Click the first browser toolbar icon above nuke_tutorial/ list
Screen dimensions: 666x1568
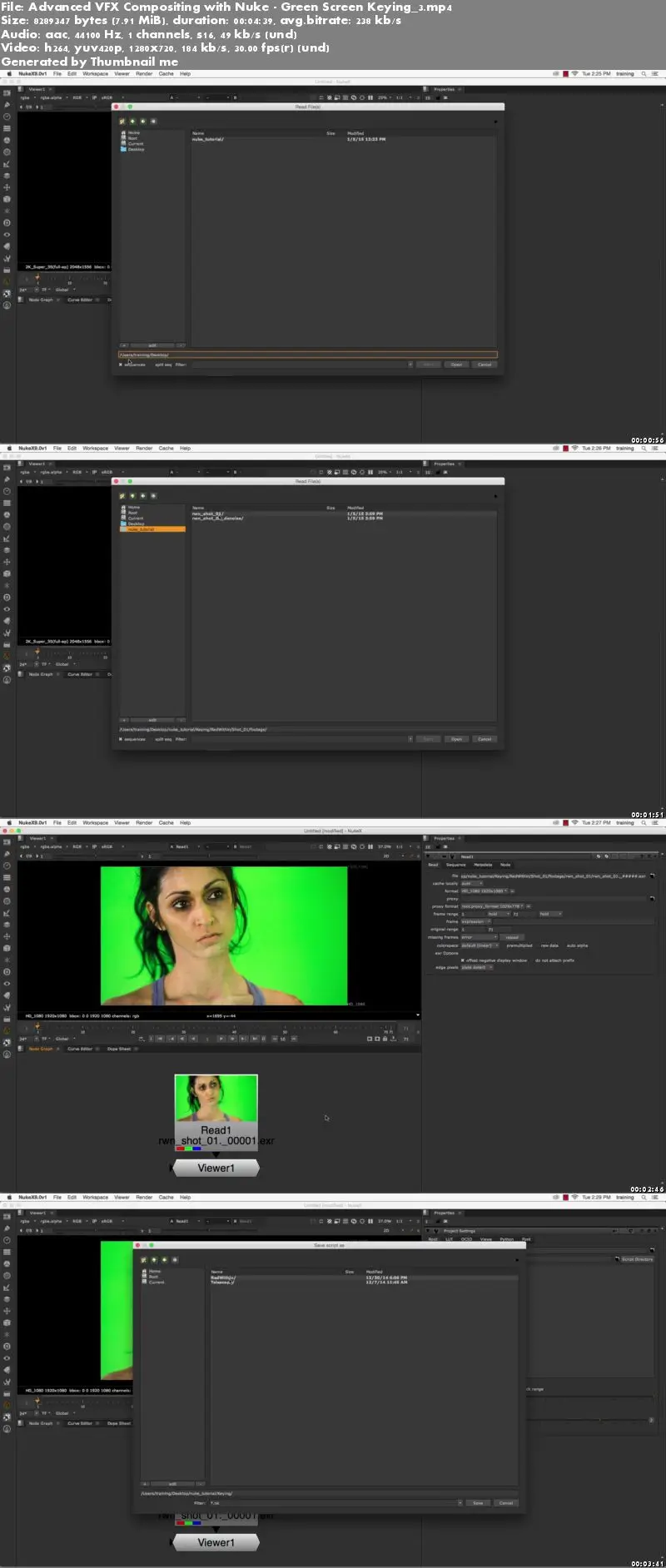pyautogui.click(x=122, y=121)
